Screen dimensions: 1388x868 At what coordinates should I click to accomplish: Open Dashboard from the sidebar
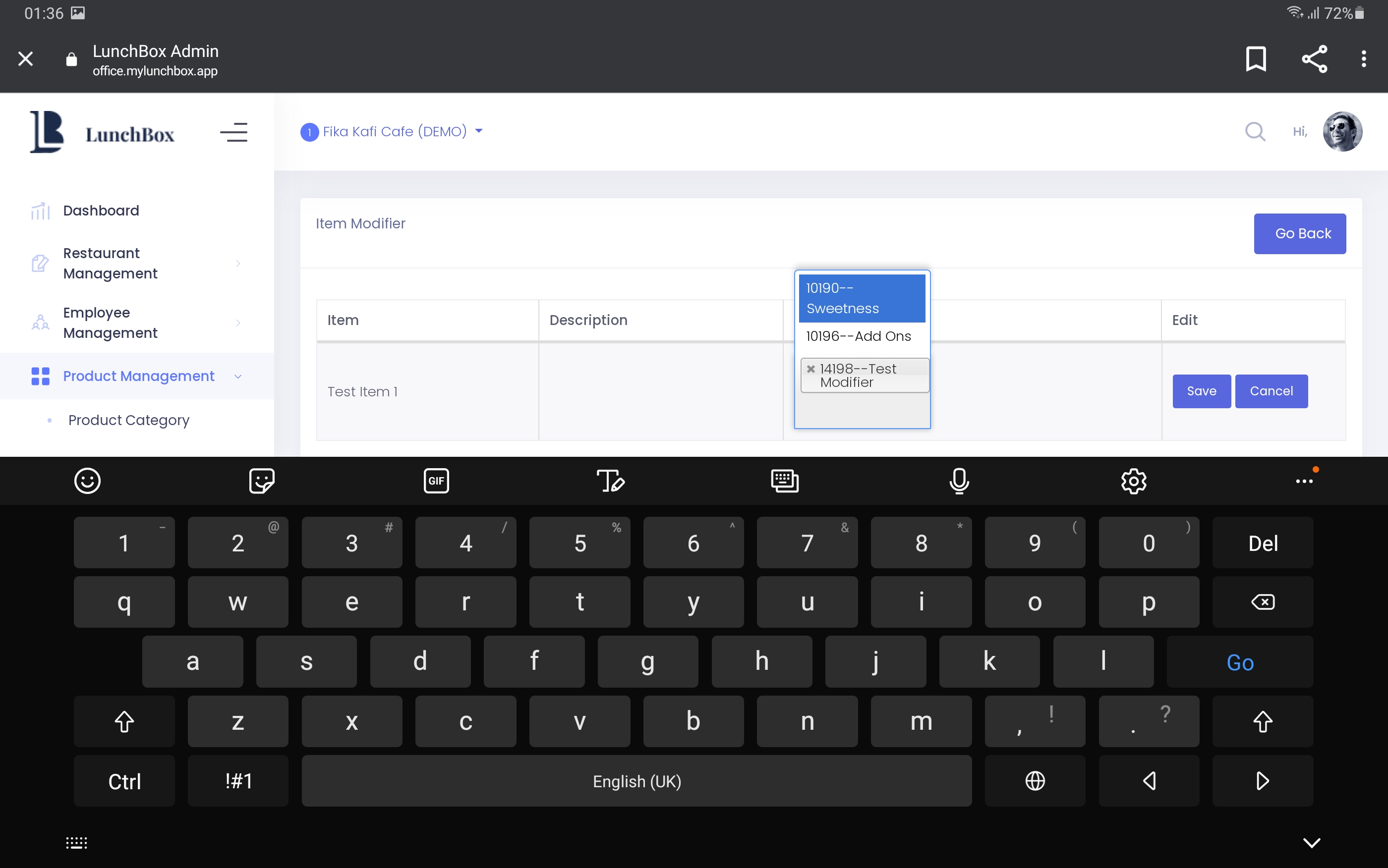[x=101, y=211]
